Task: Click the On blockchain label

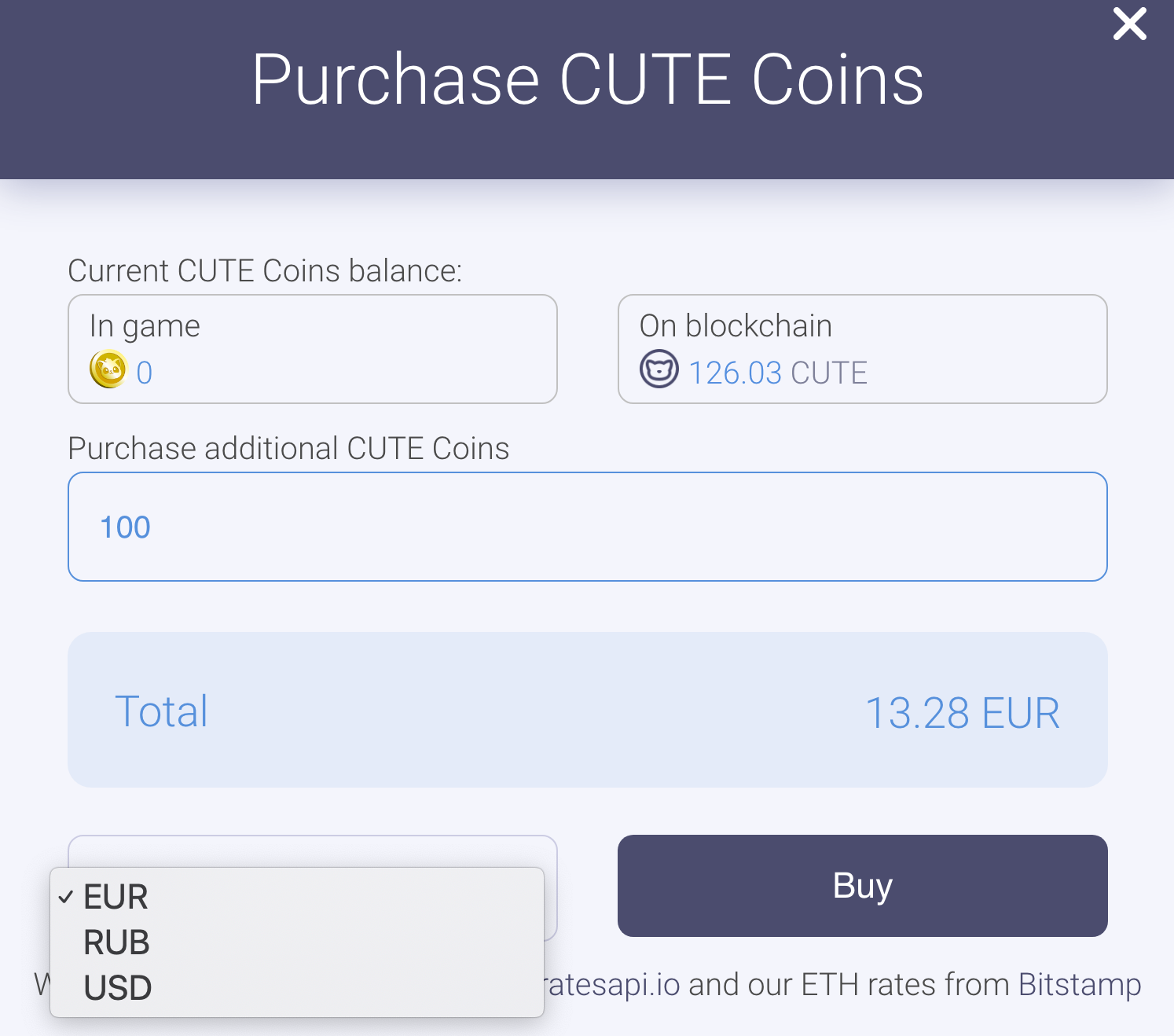Action: pyautogui.click(x=736, y=325)
